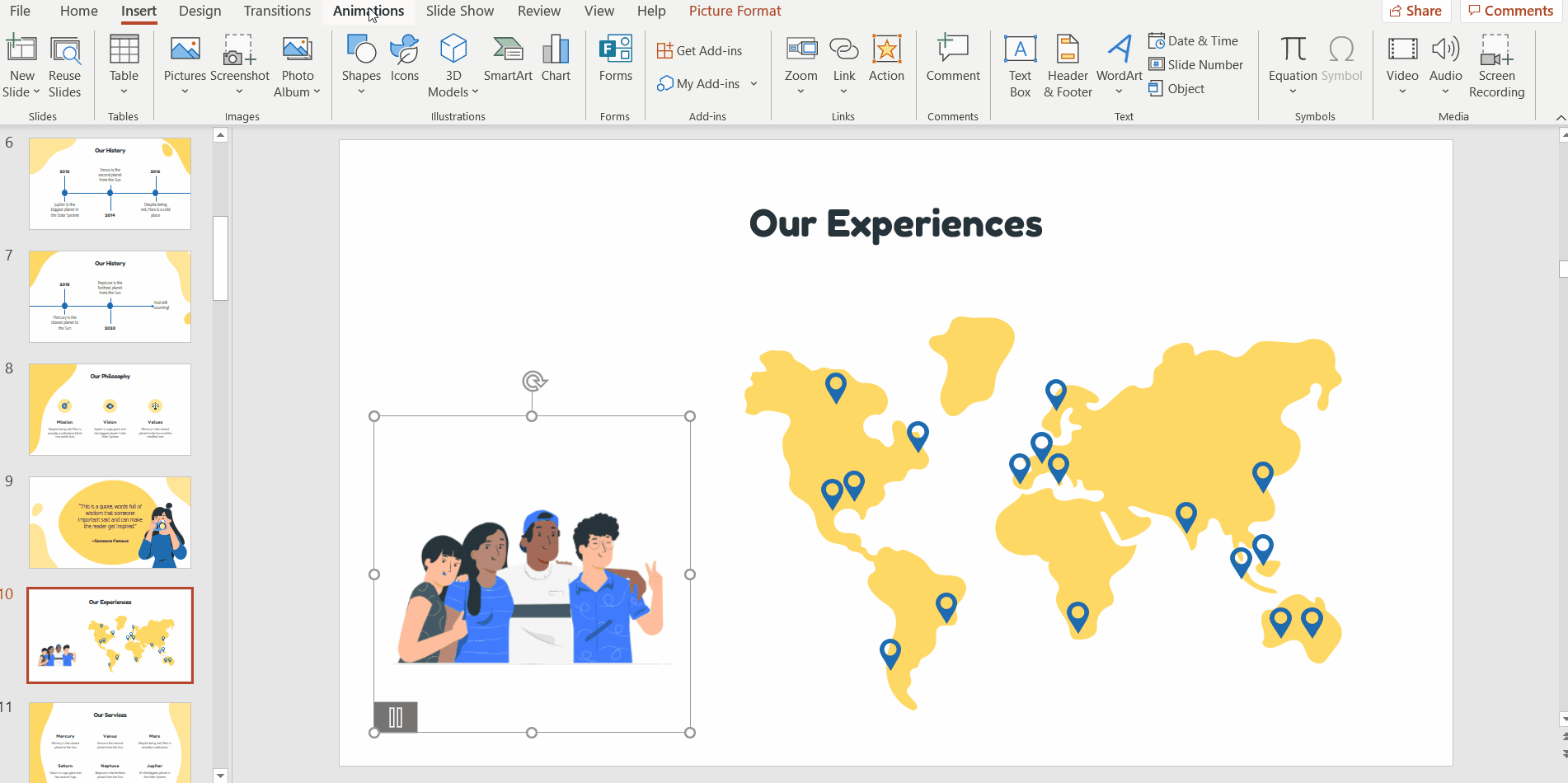Collapse the ribbon with the chevron
The image size is (1568, 783).
tap(1560, 118)
